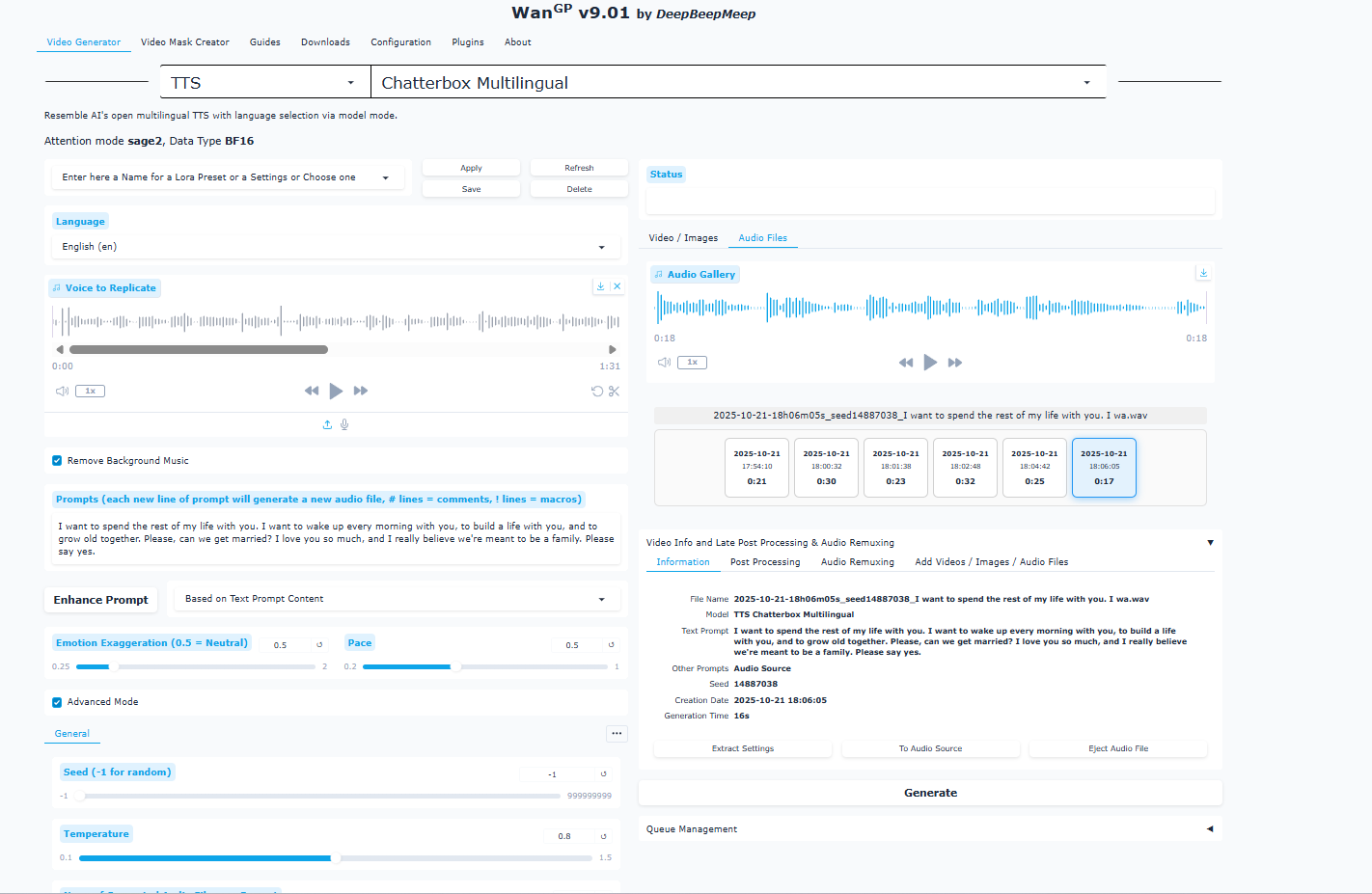Switch to the Post Processing tab

765,562
